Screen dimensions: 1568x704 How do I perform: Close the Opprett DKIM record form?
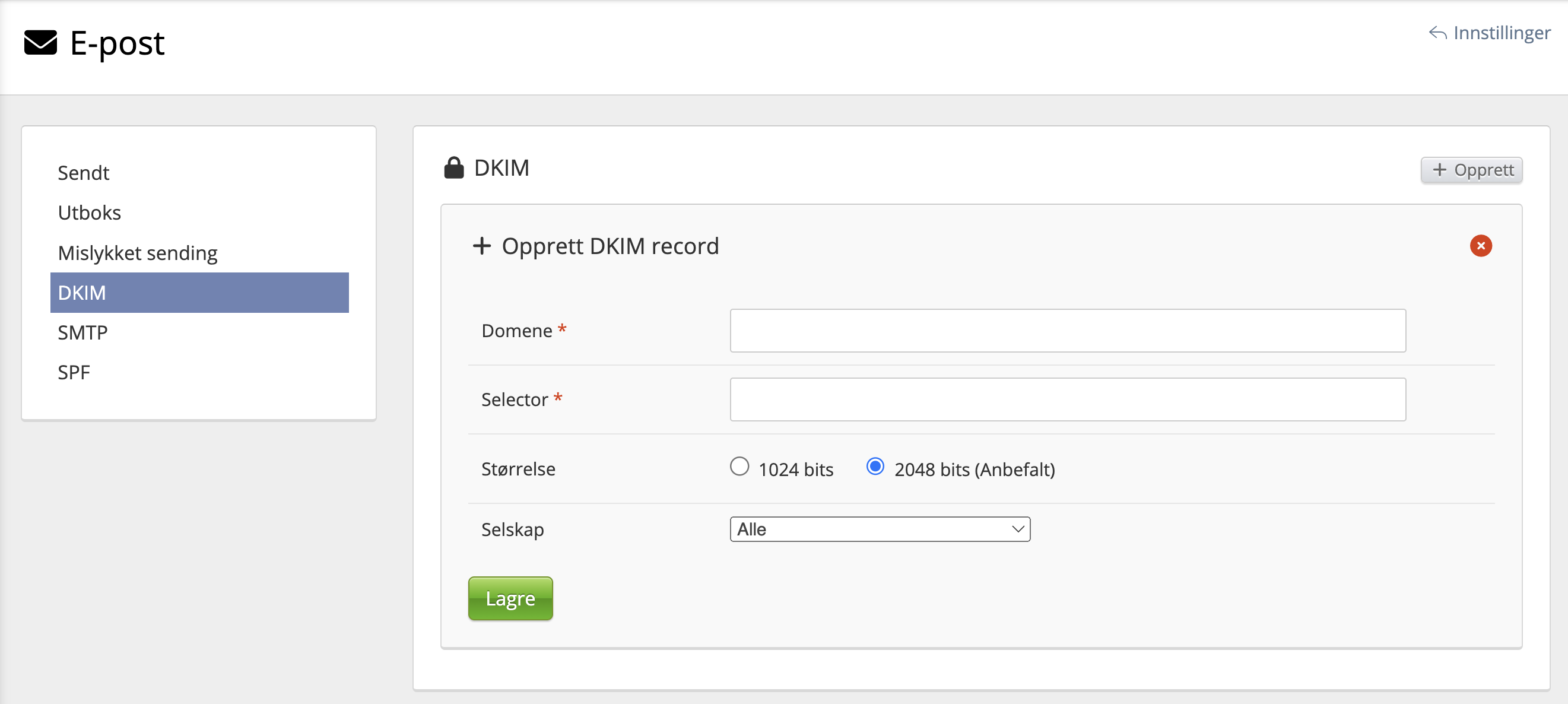tap(1480, 246)
